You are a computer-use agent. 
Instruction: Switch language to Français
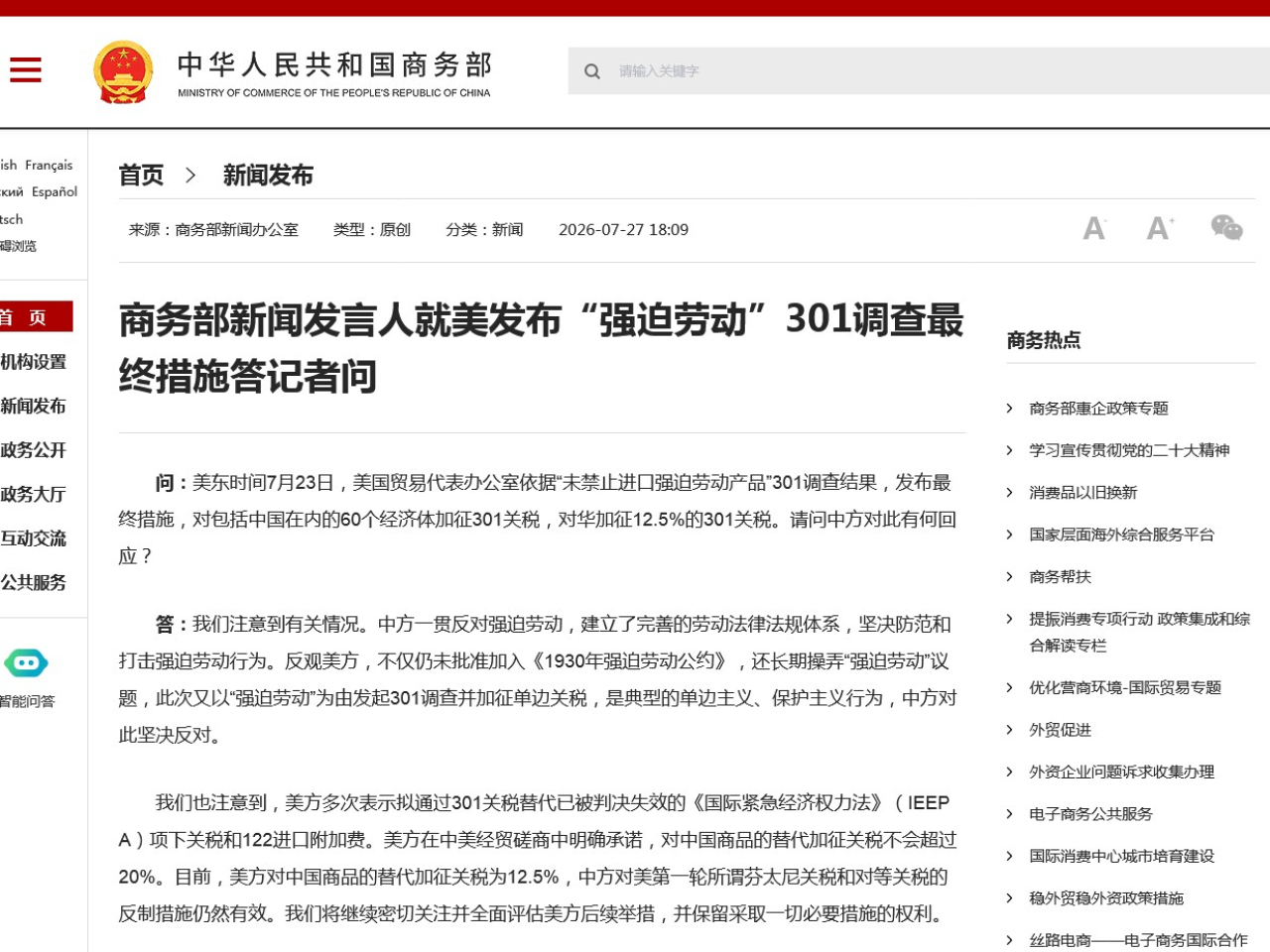pyautogui.click(x=49, y=166)
